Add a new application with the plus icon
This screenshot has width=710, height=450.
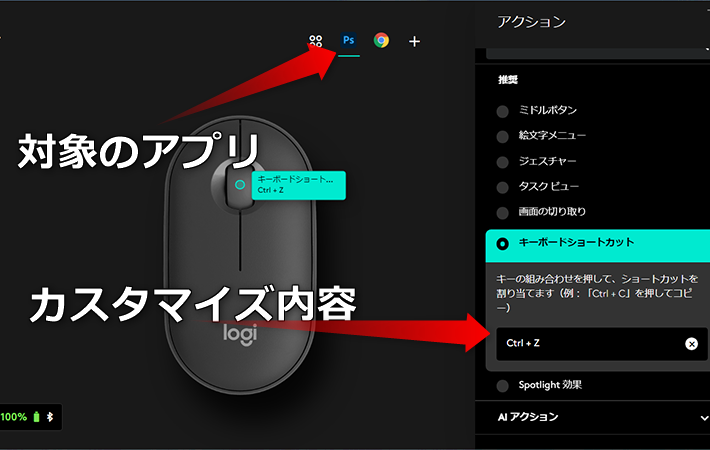click(414, 42)
